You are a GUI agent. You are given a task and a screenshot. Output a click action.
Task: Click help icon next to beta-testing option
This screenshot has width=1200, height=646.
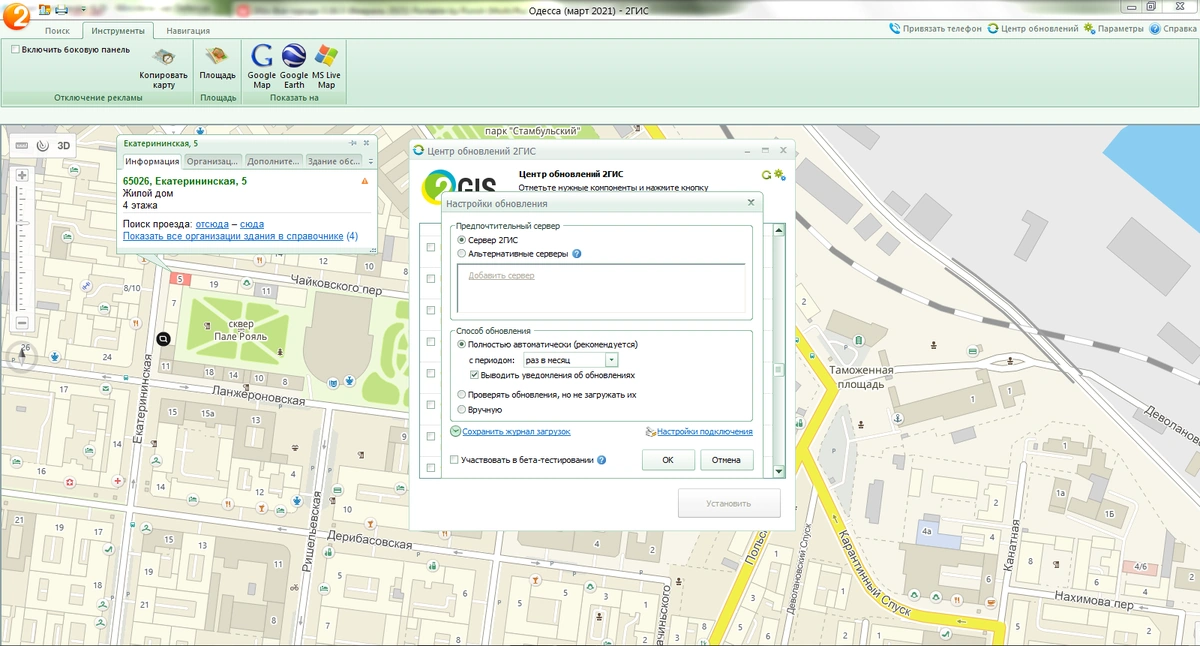[x=602, y=460]
